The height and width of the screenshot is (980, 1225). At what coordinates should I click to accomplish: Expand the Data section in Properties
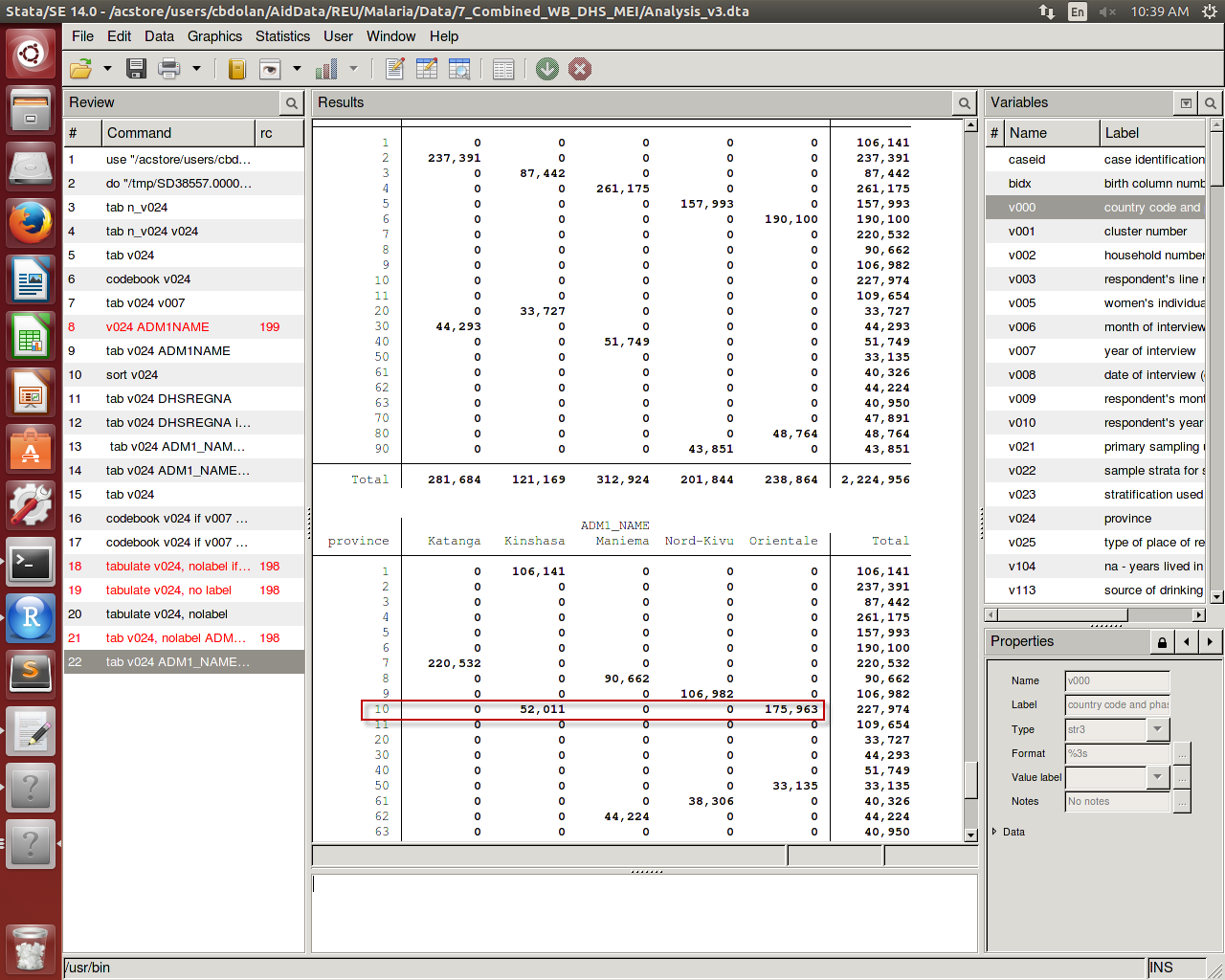[995, 832]
